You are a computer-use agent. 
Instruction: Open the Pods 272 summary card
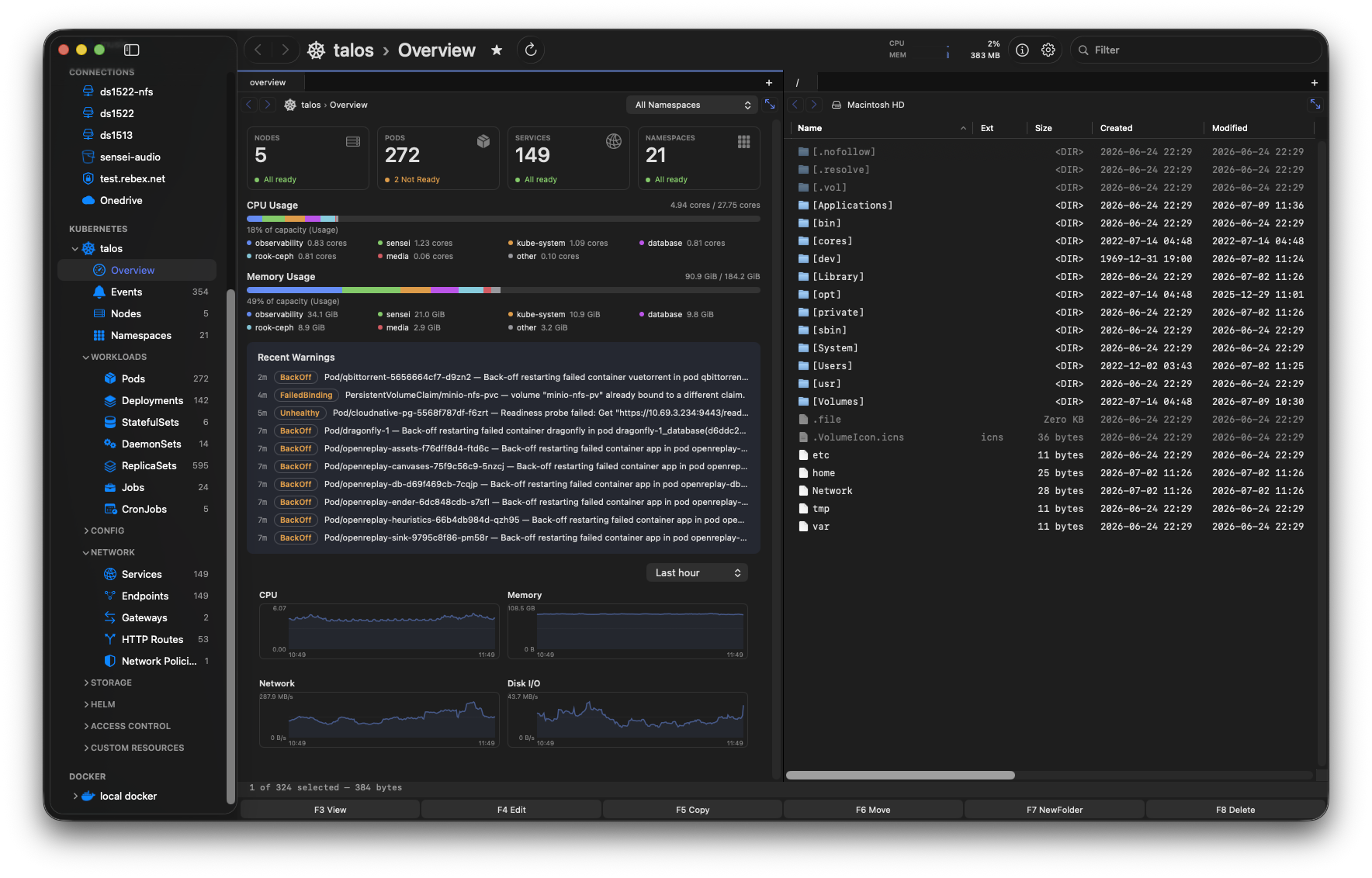pyautogui.click(x=438, y=158)
